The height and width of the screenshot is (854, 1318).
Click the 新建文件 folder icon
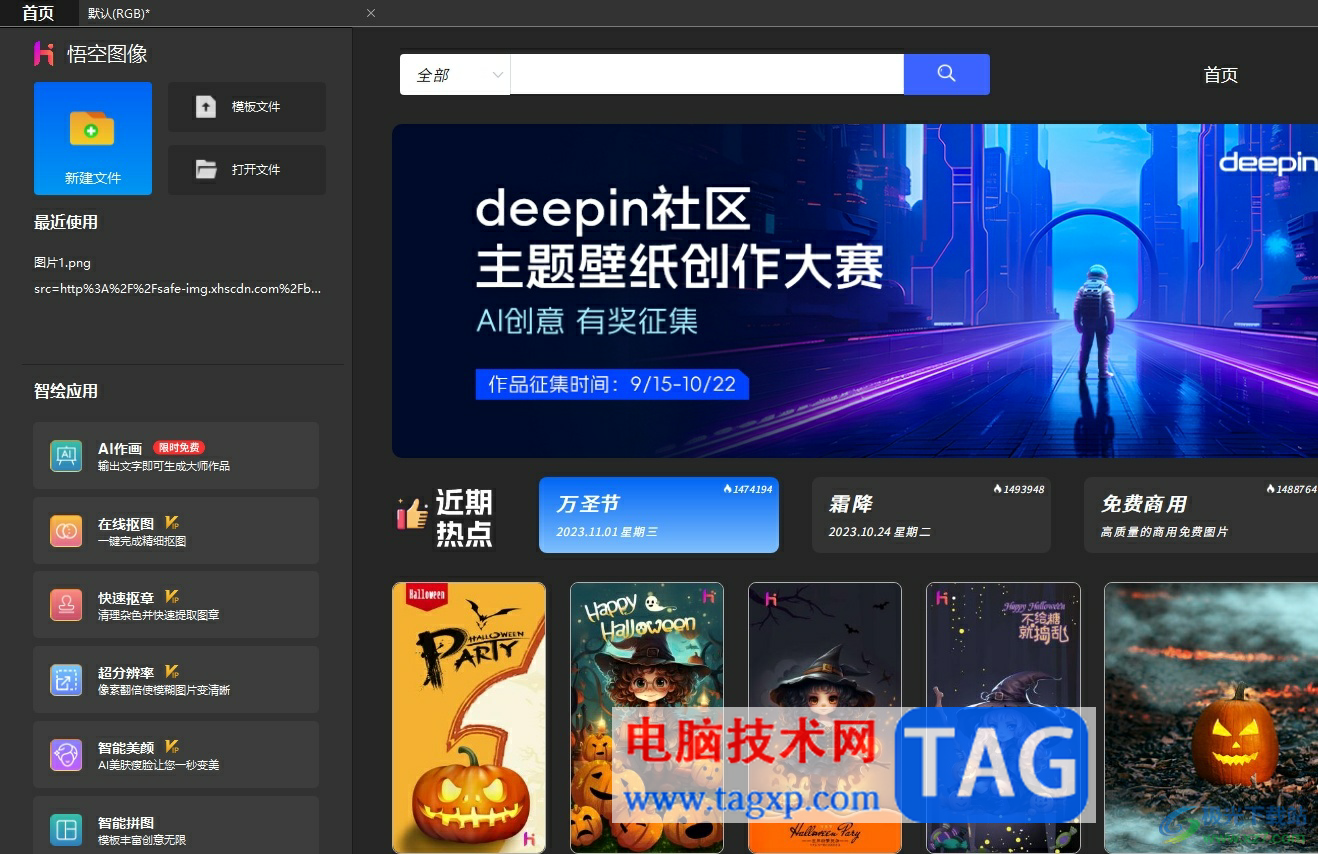[x=92, y=129]
